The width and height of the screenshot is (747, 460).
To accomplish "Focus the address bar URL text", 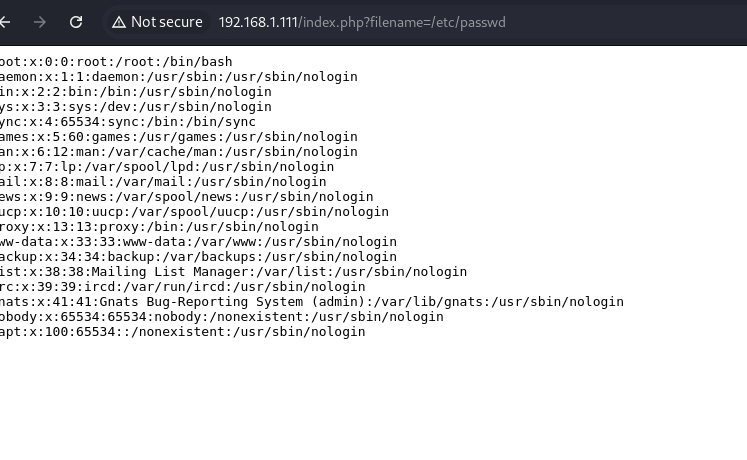I will (362, 22).
